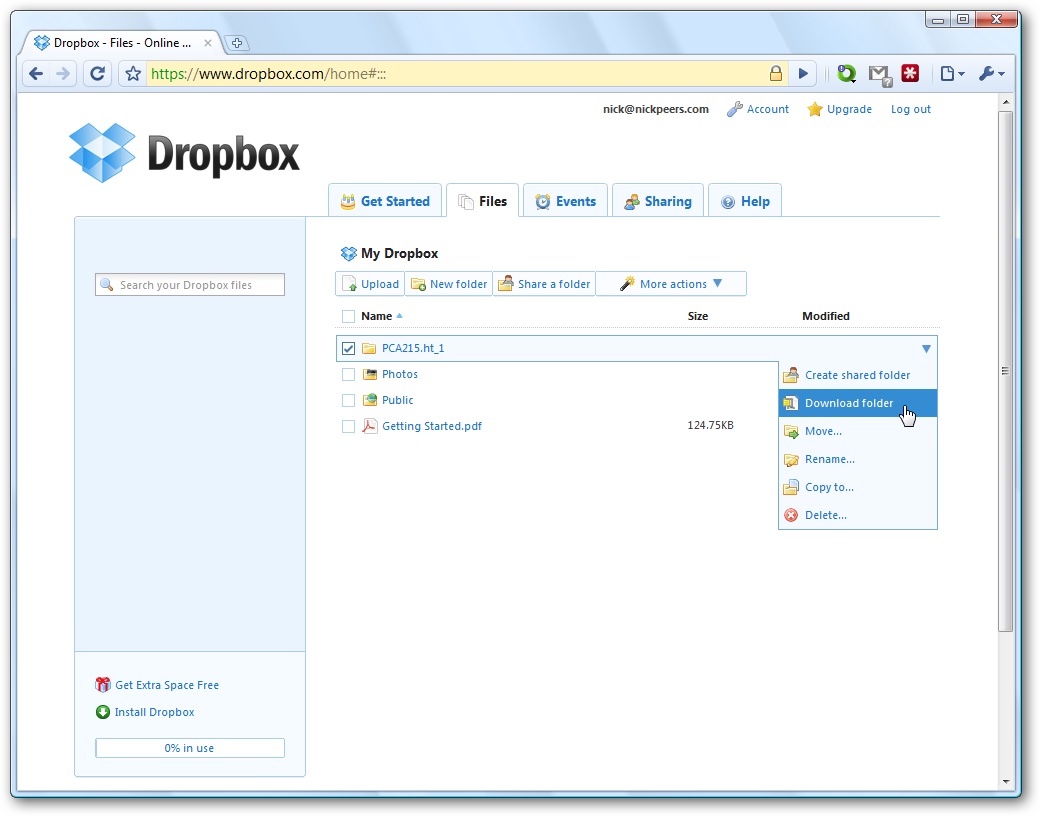Image resolution: width=1040 pixels, height=816 pixels.
Task: Click the My Dropbox box icon
Action: coord(348,253)
